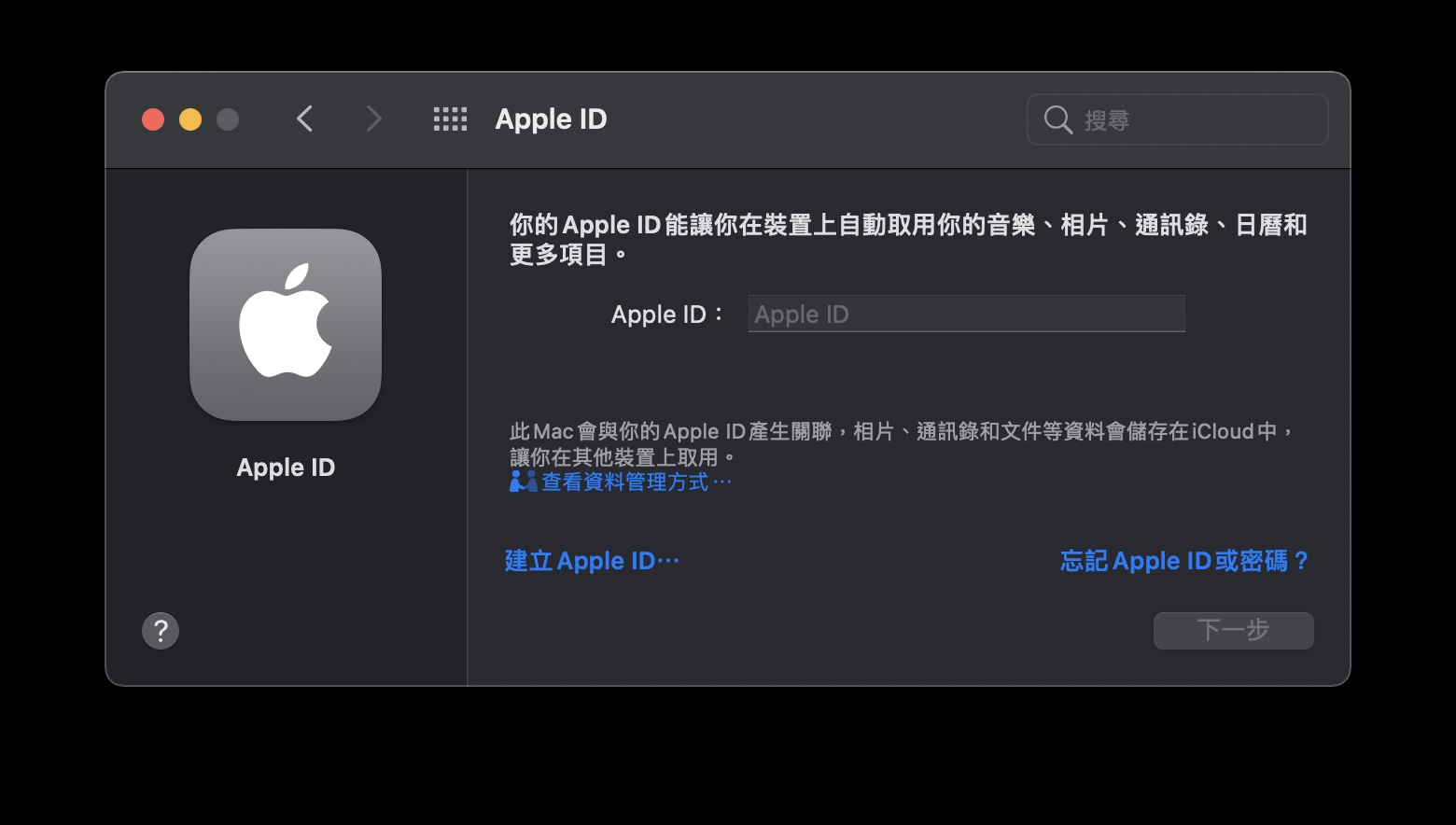The image size is (1456, 825).
Task: Minimize window with the yellow button
Action: coord(190,119)
